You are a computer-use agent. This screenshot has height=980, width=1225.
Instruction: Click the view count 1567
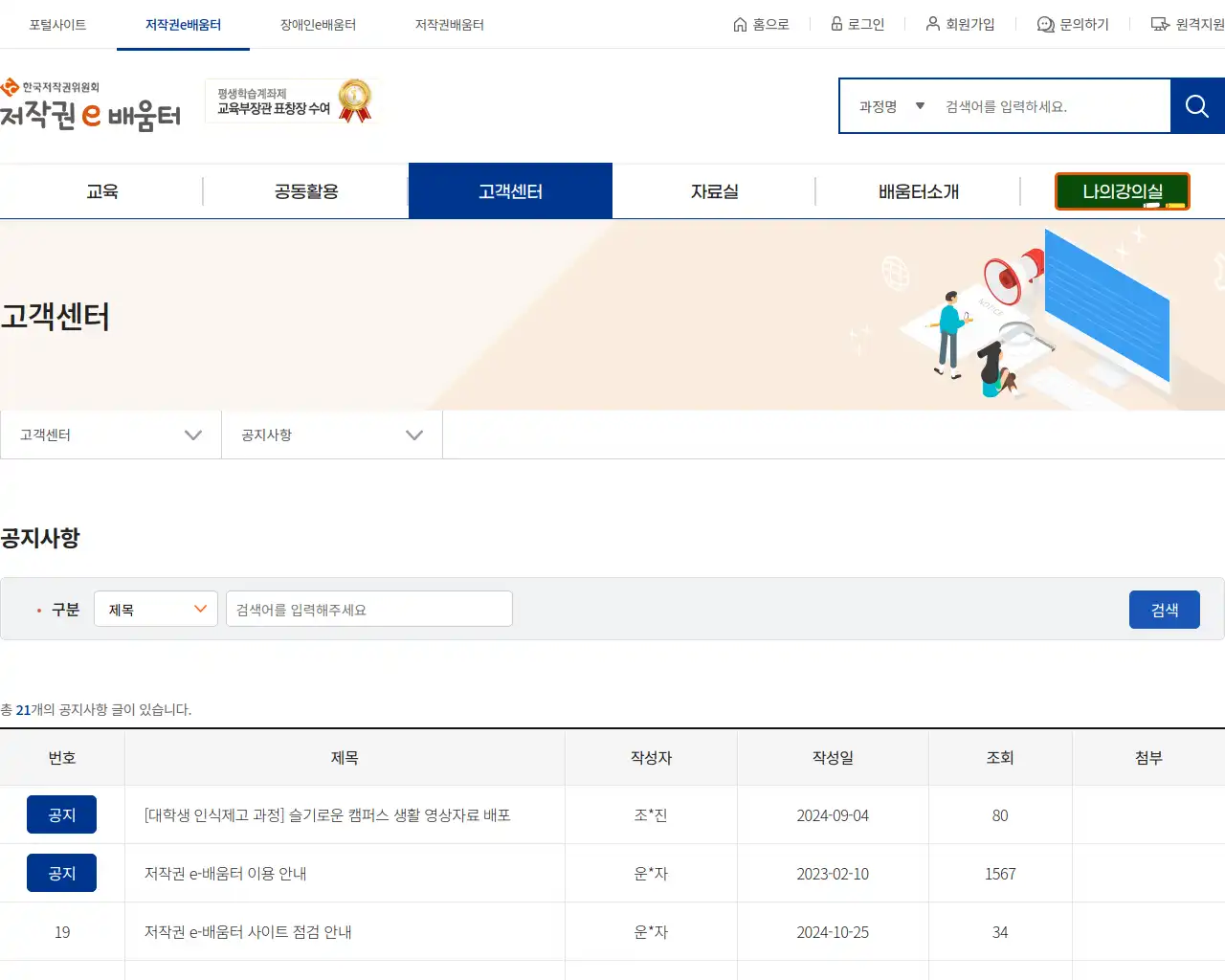pos(1000,874)
